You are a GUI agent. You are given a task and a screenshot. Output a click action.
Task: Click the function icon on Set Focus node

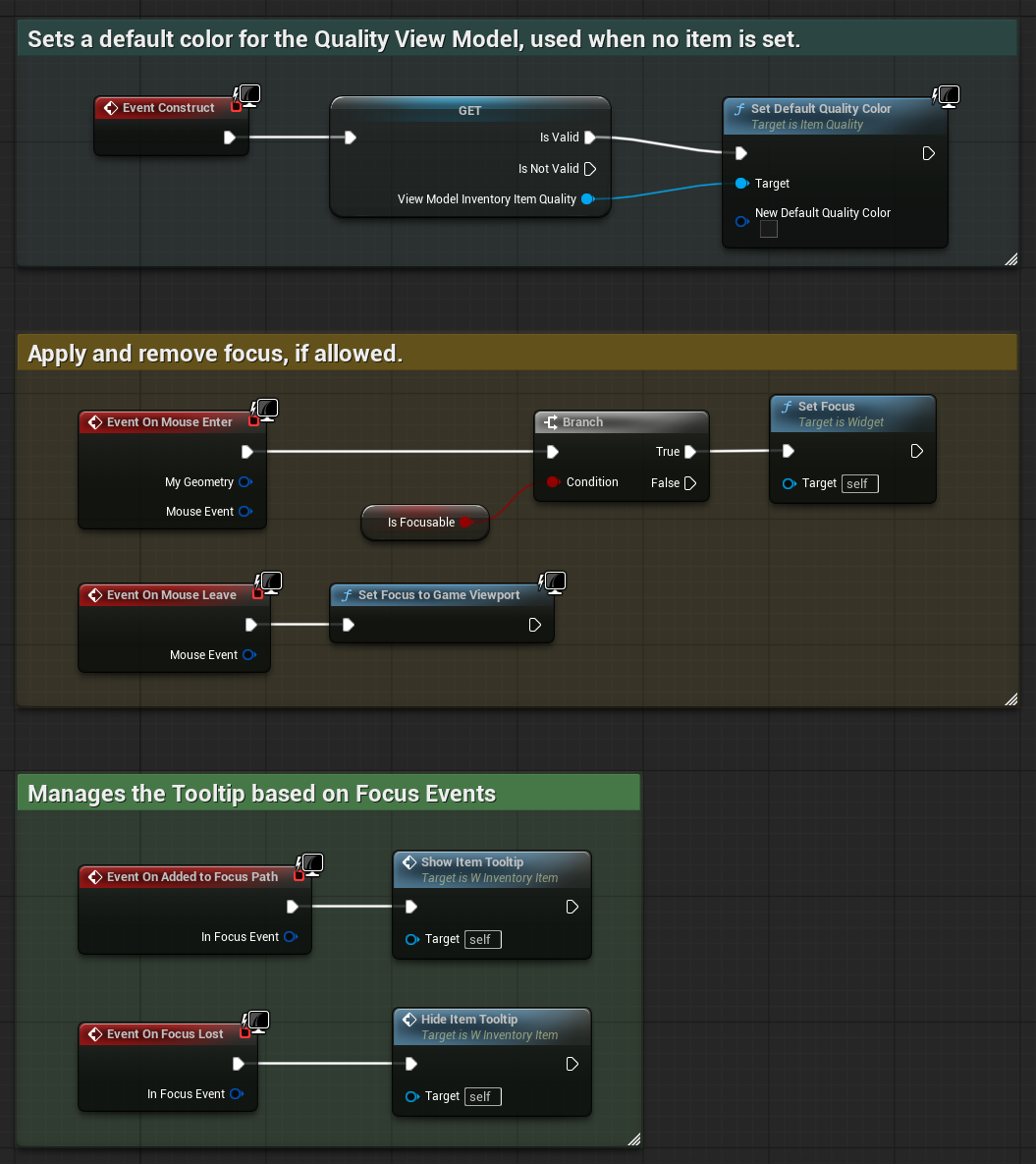pyautogui.click(x=786, y=406)
